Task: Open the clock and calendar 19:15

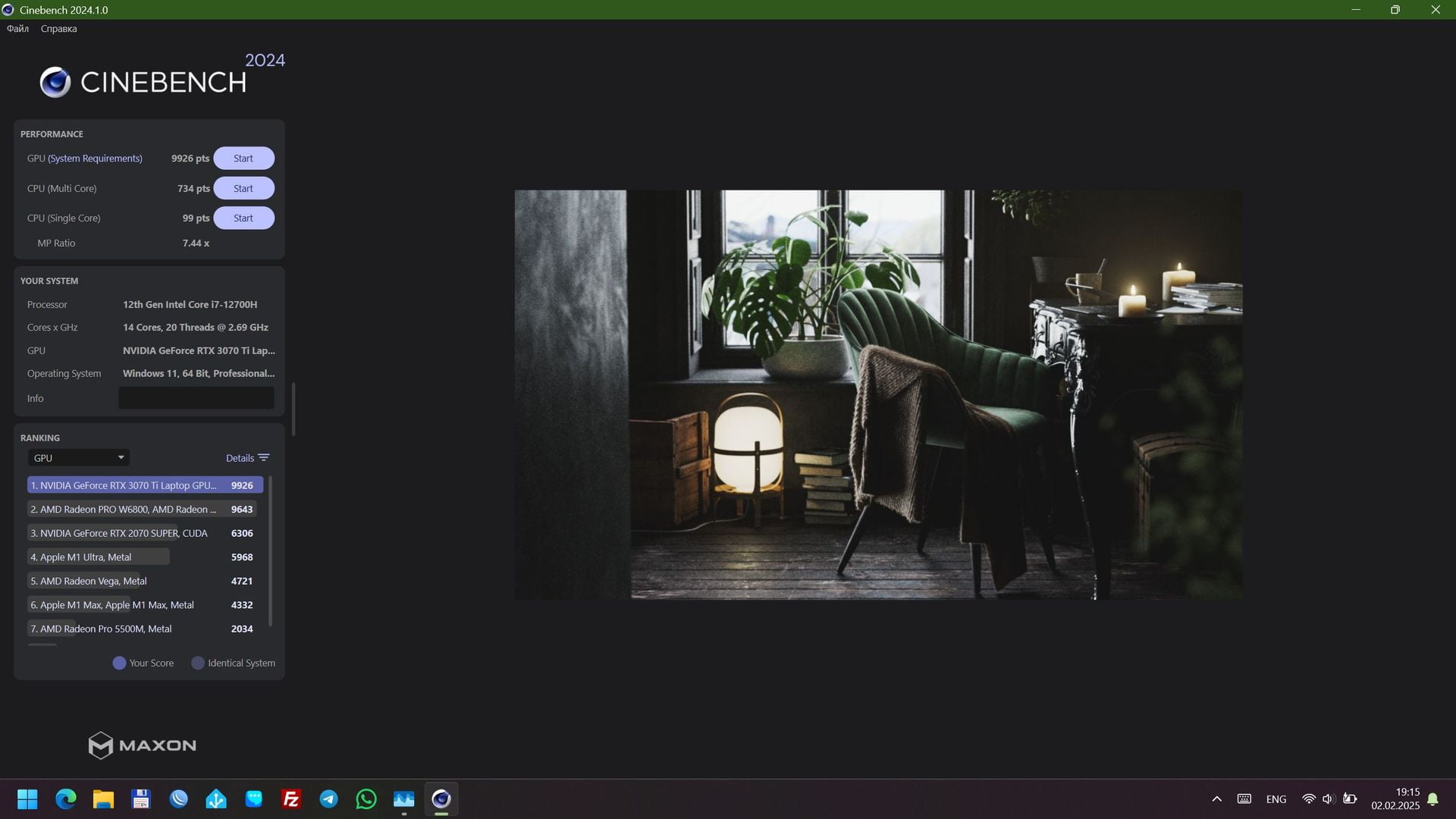Action: (1395, 799)
